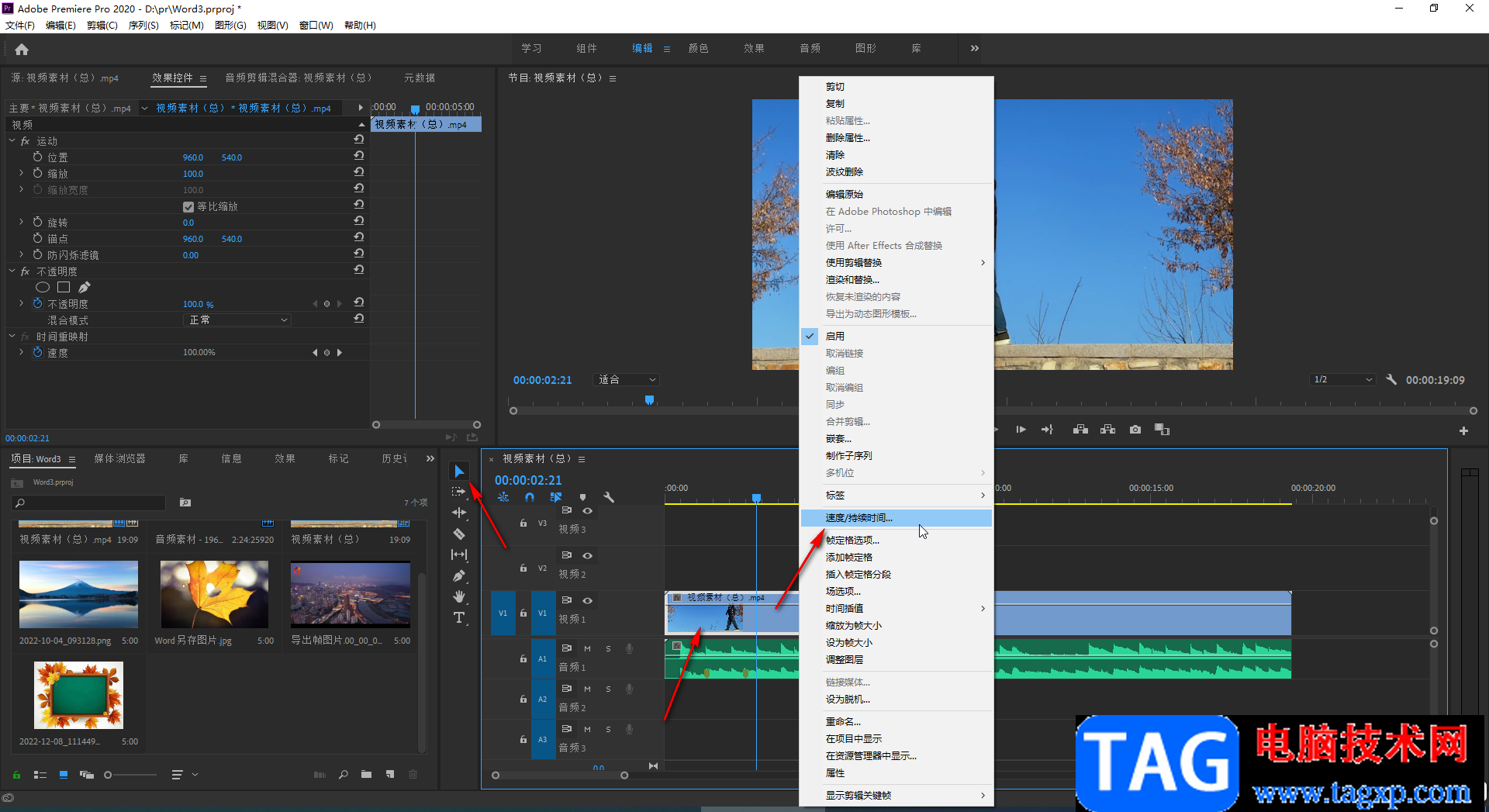The width and height of the screenshot is (1489, 812).
Task: Select the Selection tool arrow
Action: pos(459,471)
